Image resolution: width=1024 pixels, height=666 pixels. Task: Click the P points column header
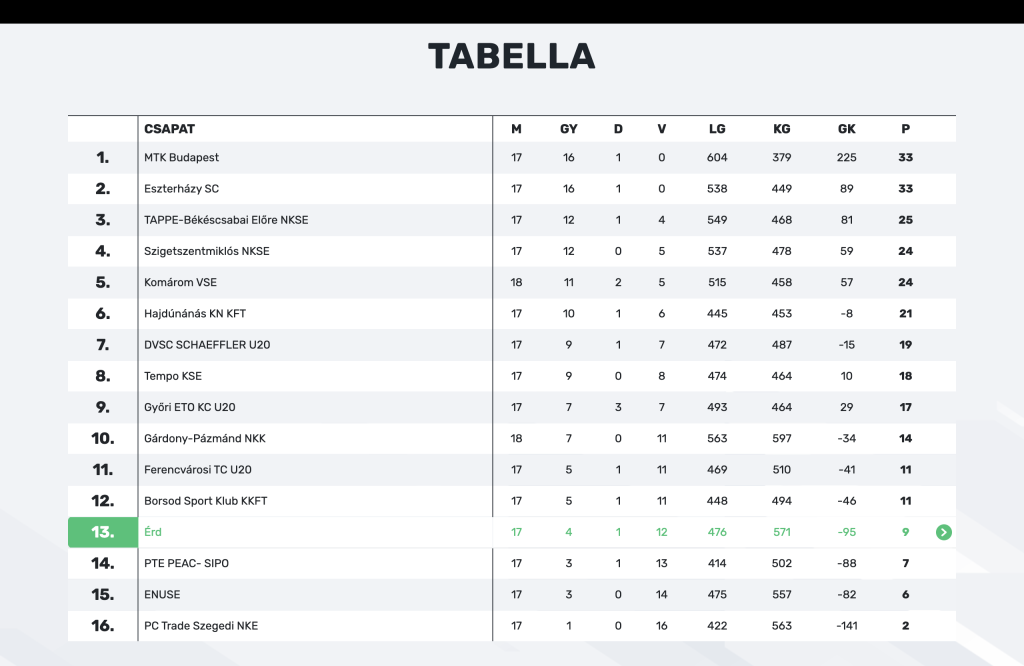[x=905, y=129]
